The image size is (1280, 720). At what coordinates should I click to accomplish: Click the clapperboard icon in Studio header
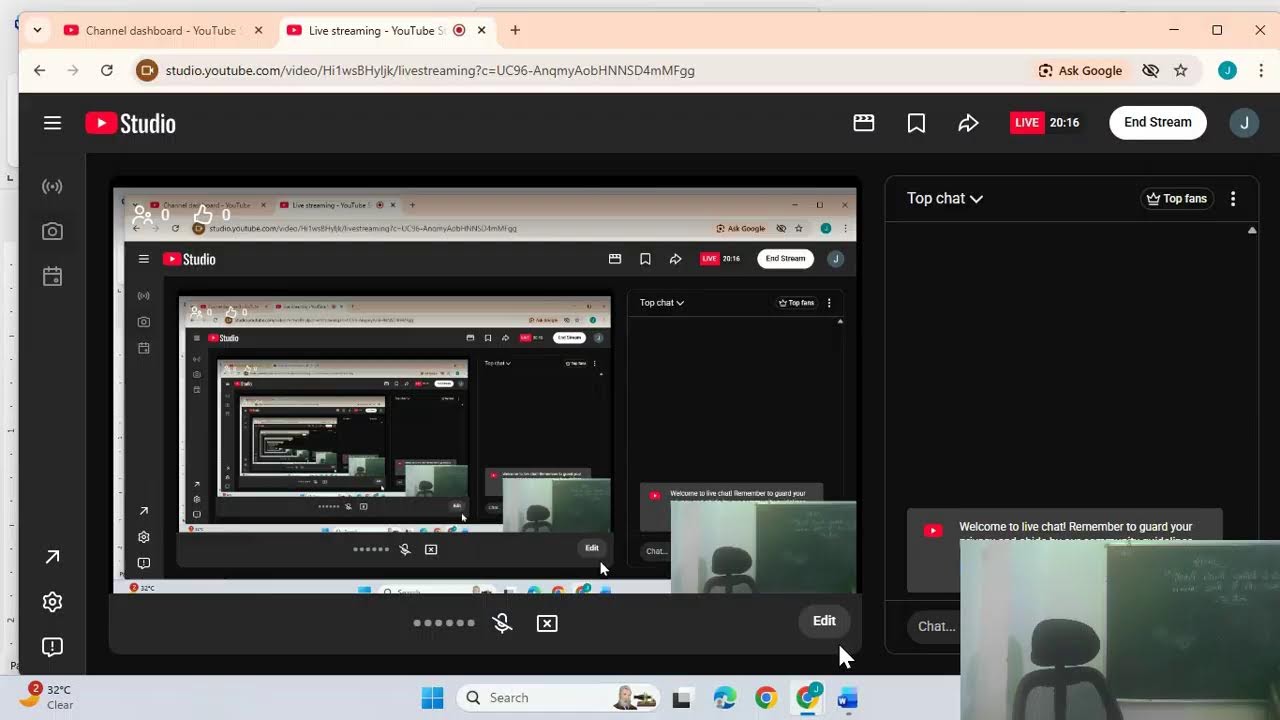pyautogui.click(x=864, y=122)
